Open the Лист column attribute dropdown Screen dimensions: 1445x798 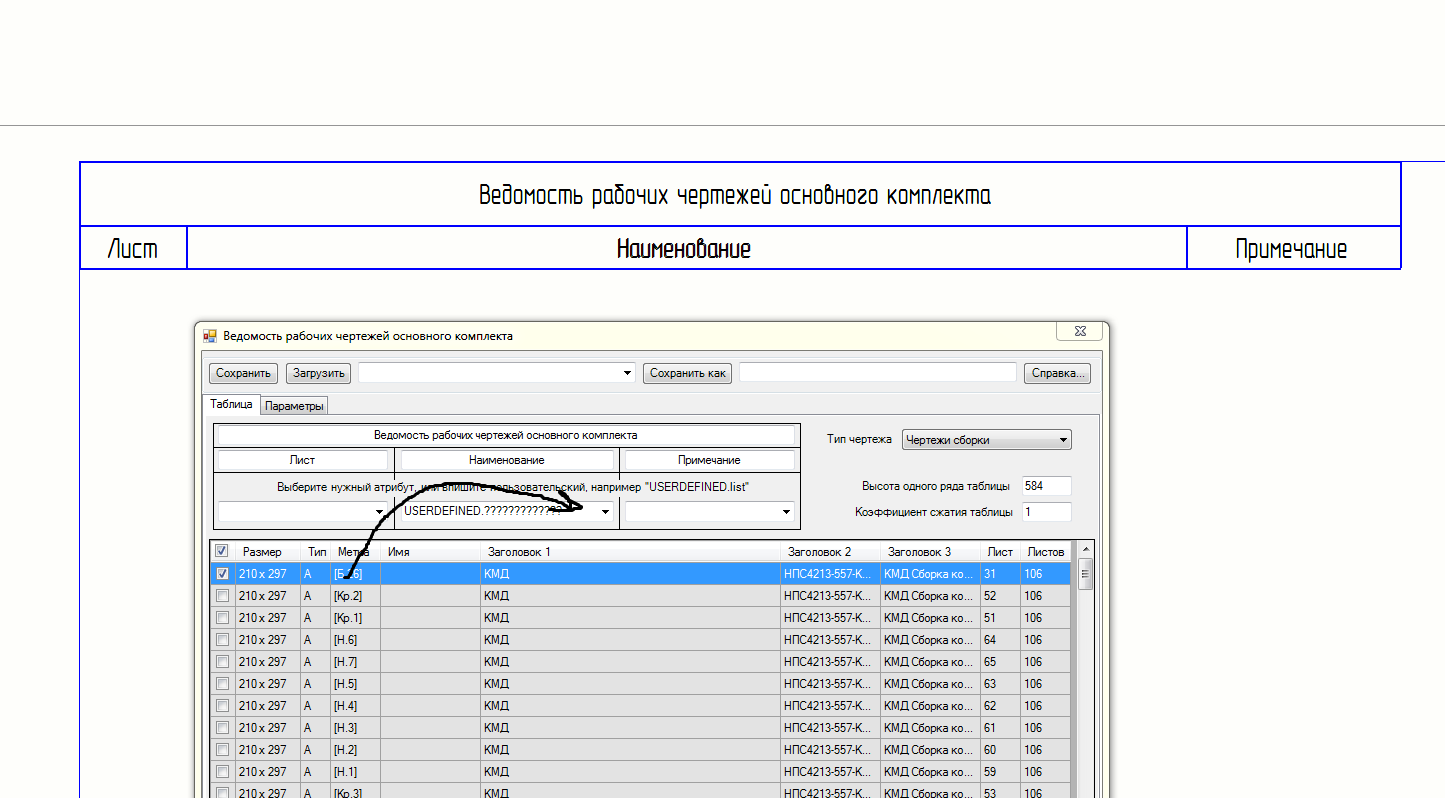coord(379,512)
